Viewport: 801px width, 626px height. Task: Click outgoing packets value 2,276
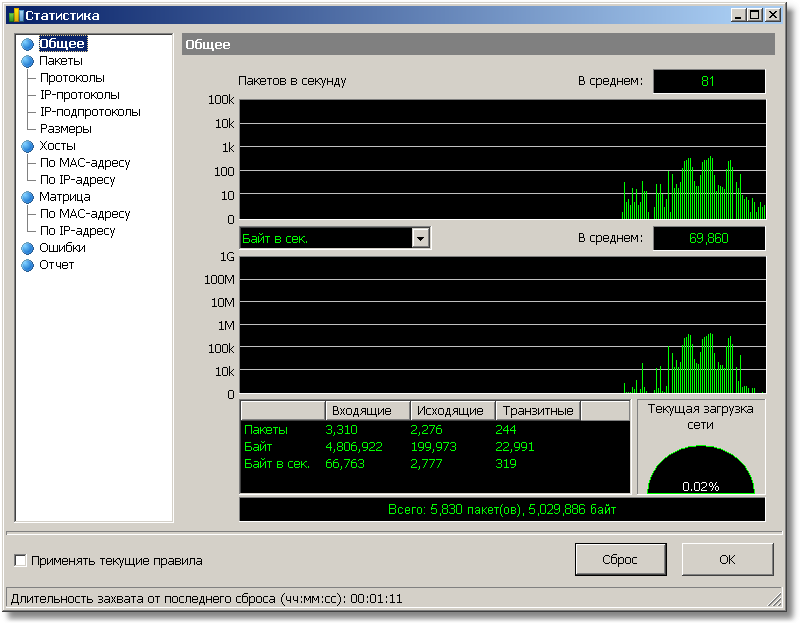[x=427, y=430]
